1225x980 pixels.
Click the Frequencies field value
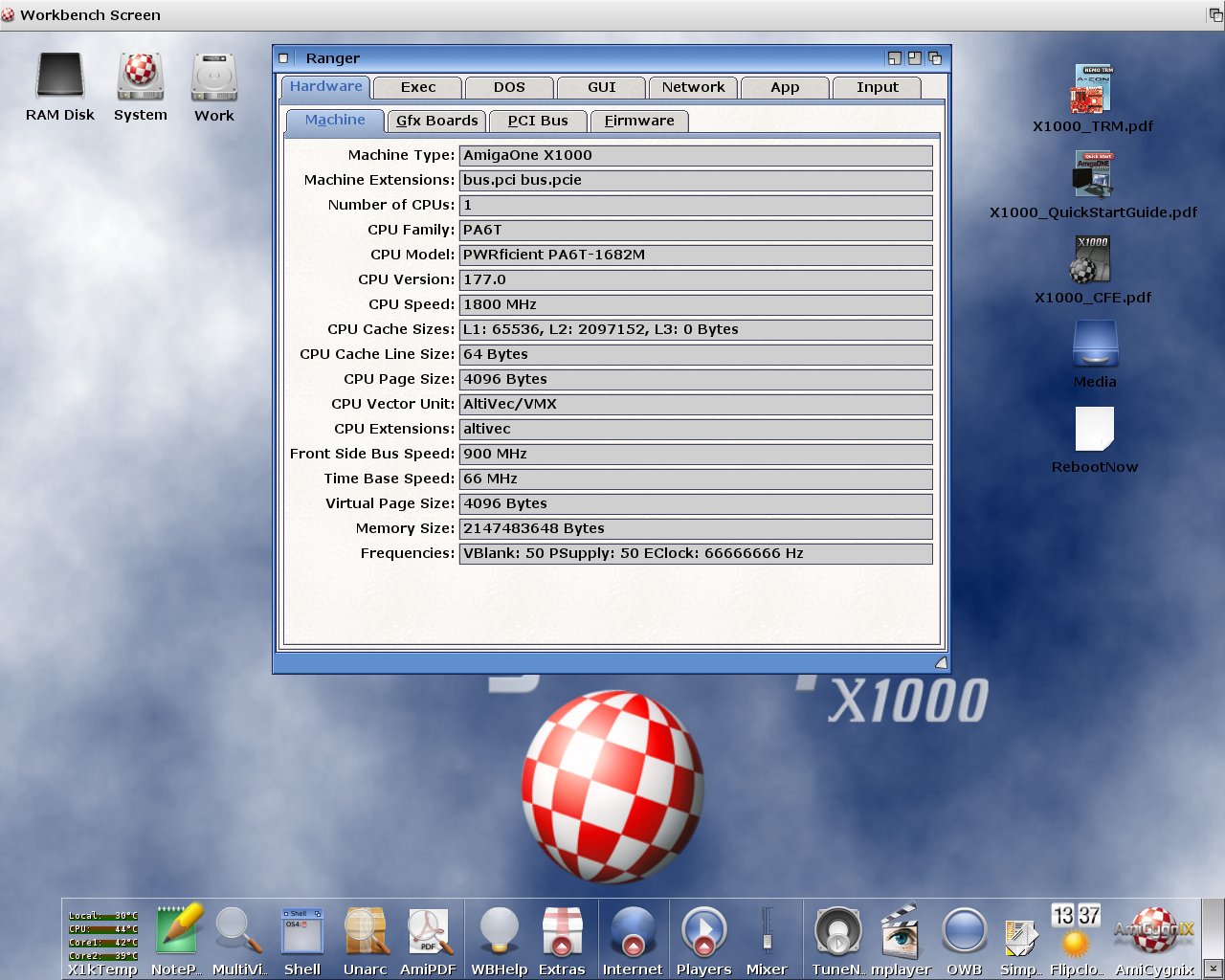(696, 553)
